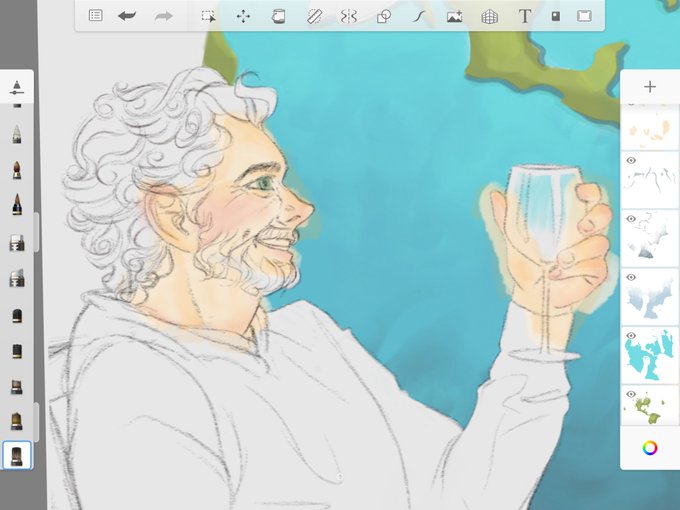680x510 pixels.
Task: Select the pencil line sketch layer thumbnail
Action: click(x=650, y=179)
